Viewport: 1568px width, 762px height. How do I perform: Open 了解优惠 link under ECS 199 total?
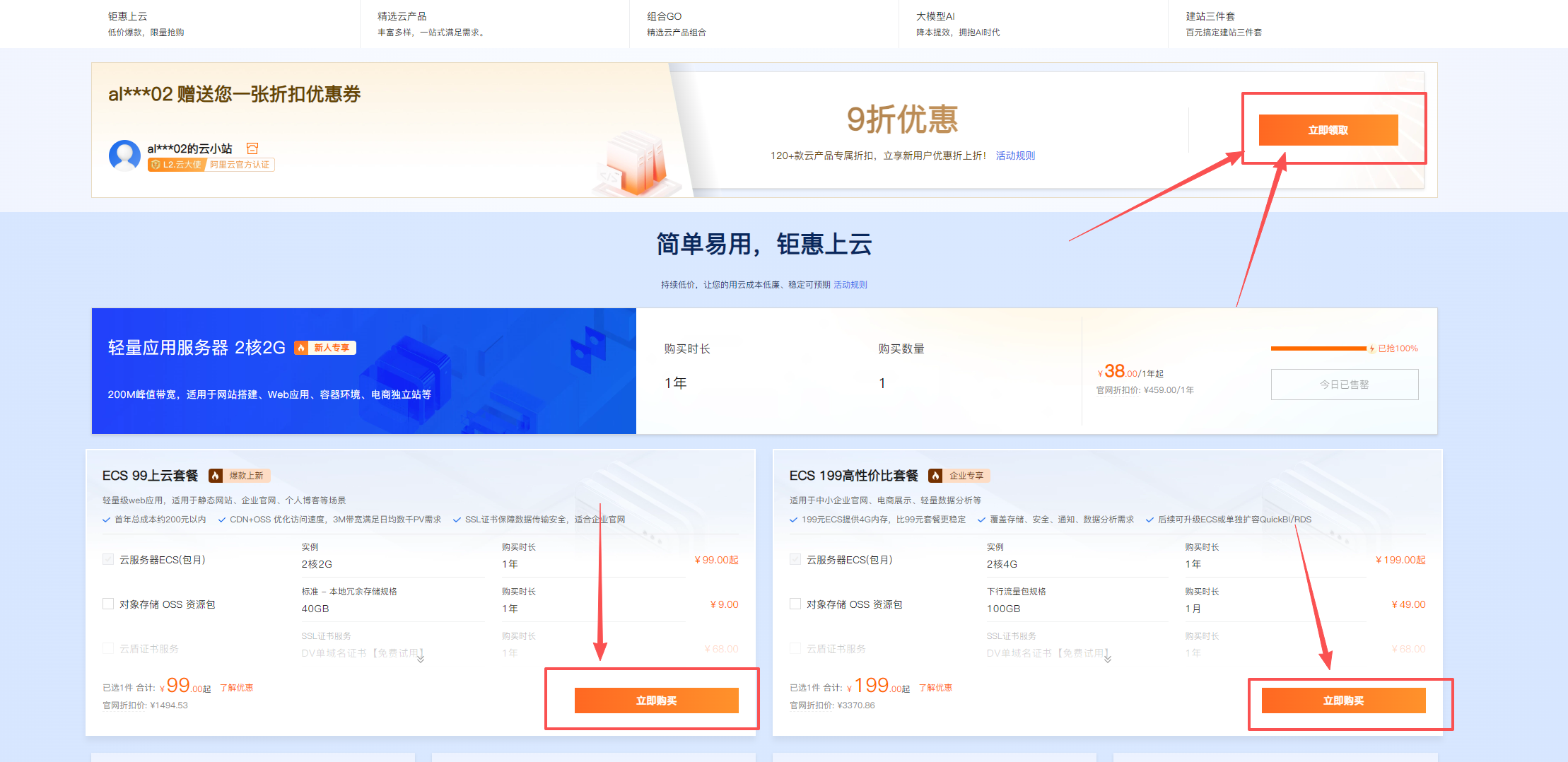tap(935, 688)
